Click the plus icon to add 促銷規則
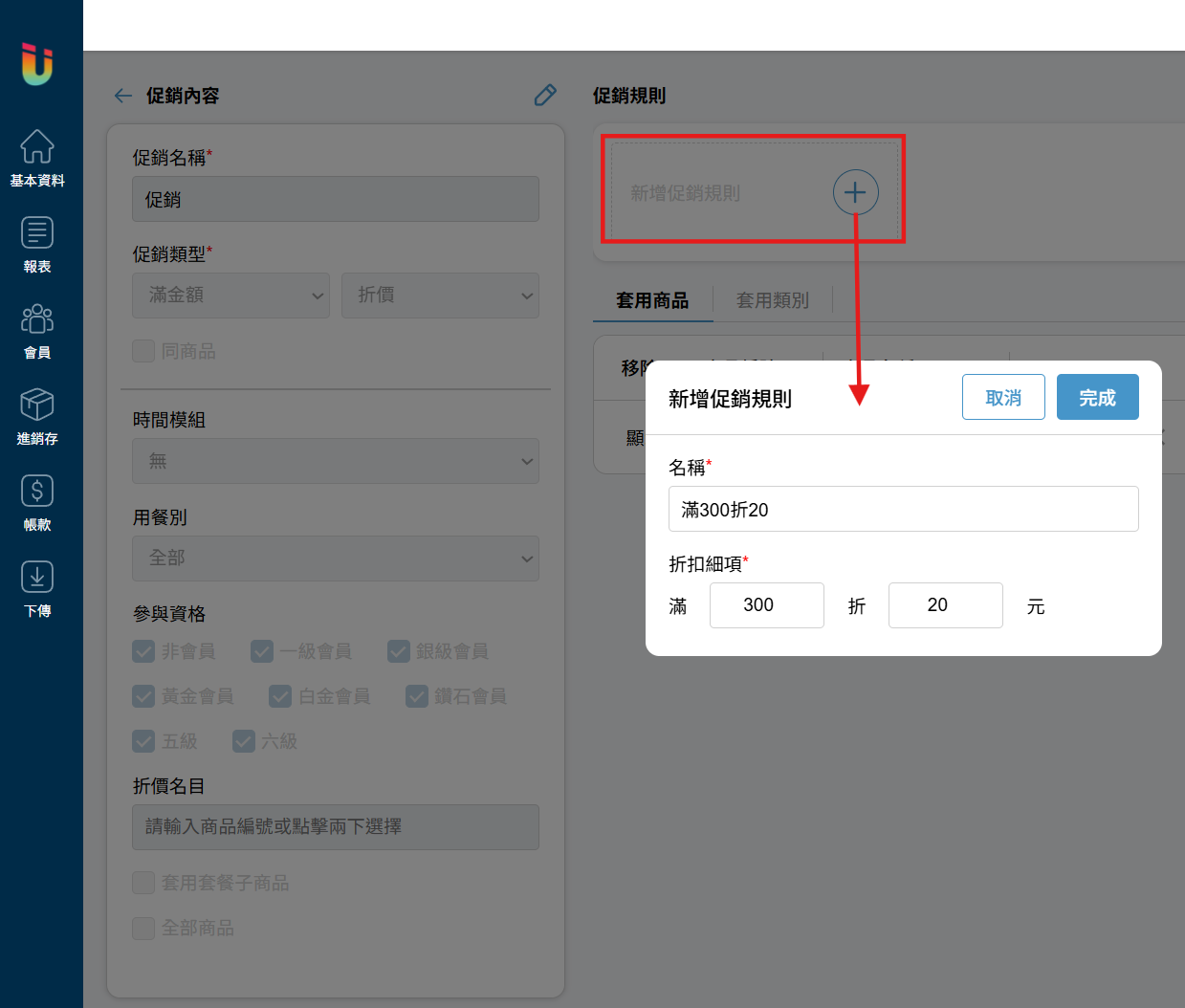Viewport: 1185px width, 1008px height. [855, 192]
